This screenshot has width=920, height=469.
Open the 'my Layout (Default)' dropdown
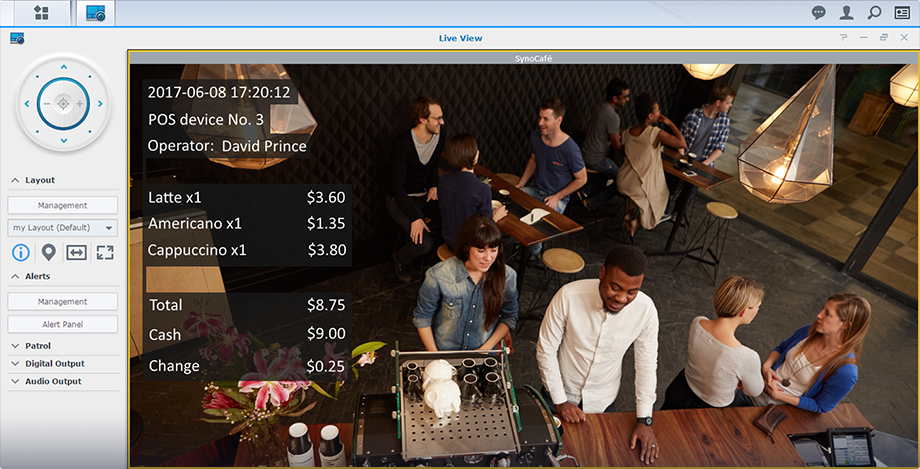(63, 228)
